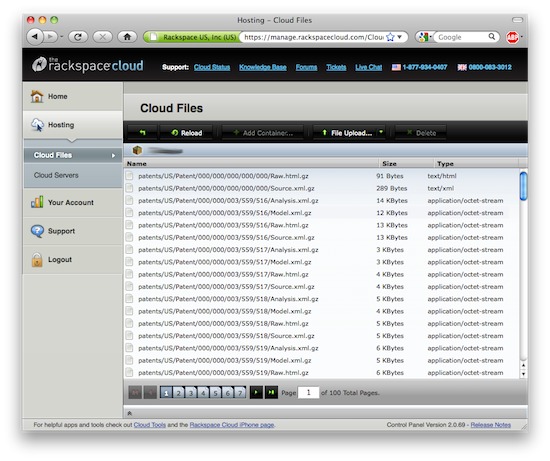
Task: Click the Delete toolbar button
Action: (421, 133)
